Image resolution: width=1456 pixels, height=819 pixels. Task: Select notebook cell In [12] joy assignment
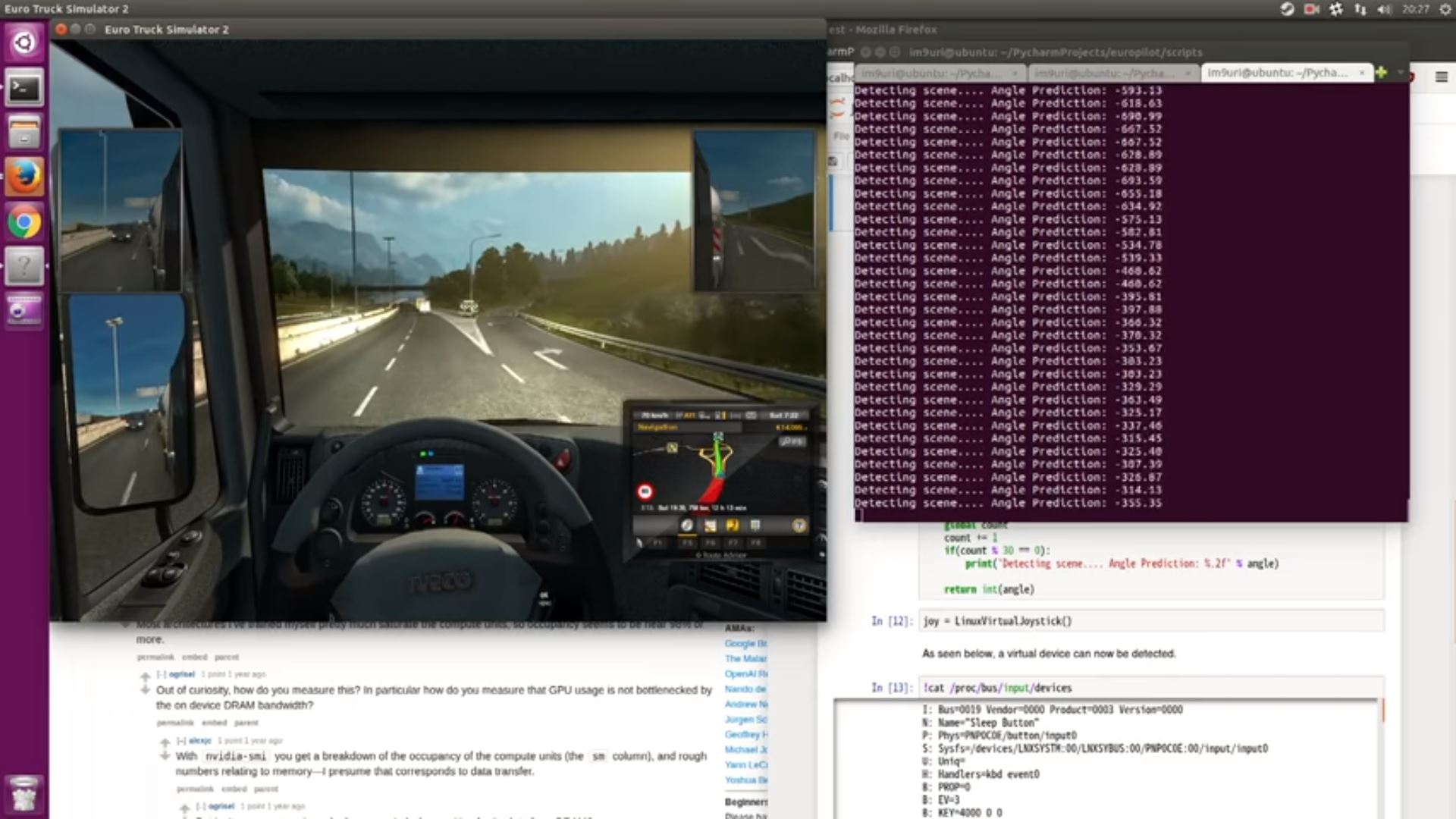[x=1151, y=621]
